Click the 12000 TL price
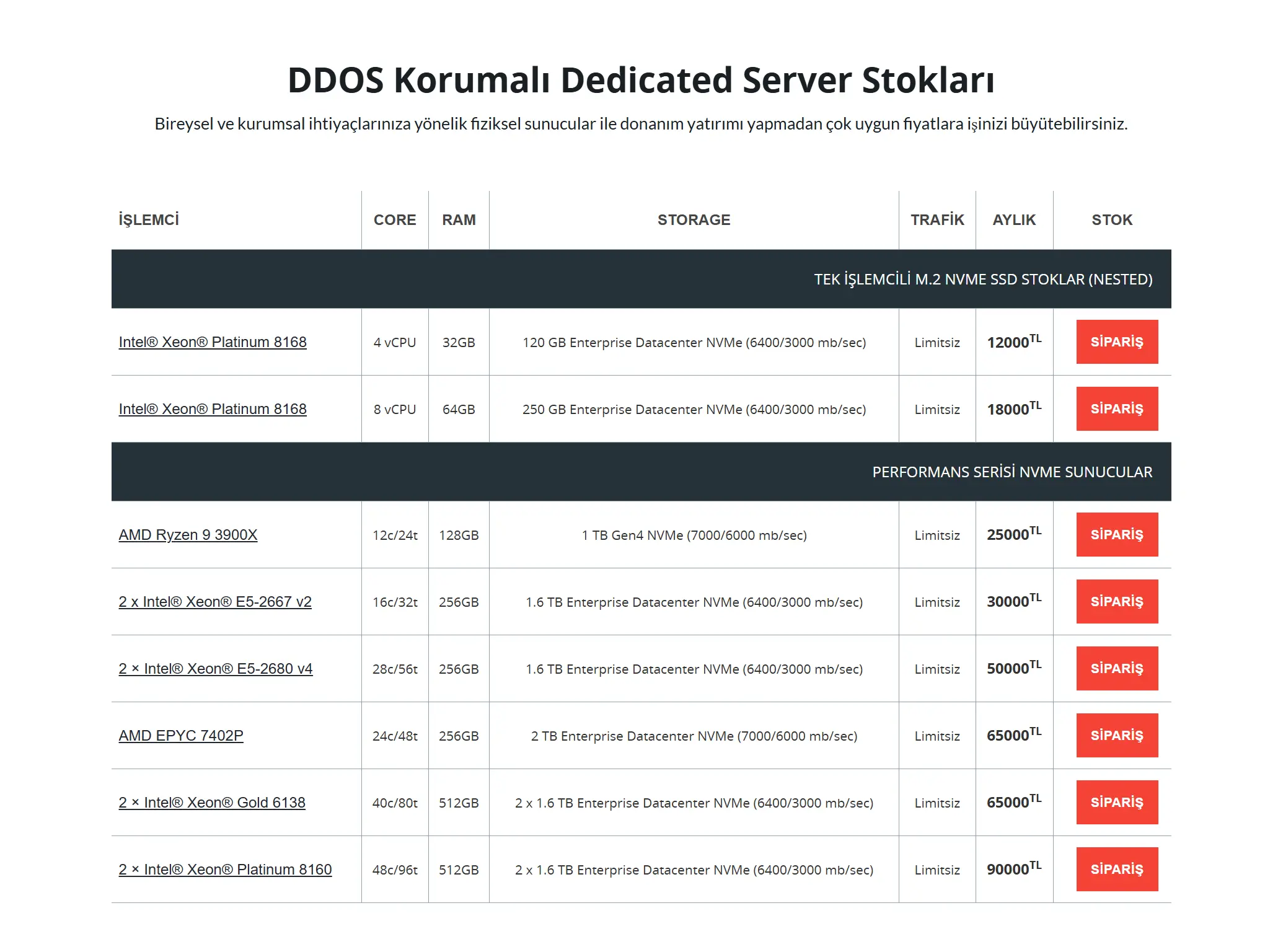 1014,342
